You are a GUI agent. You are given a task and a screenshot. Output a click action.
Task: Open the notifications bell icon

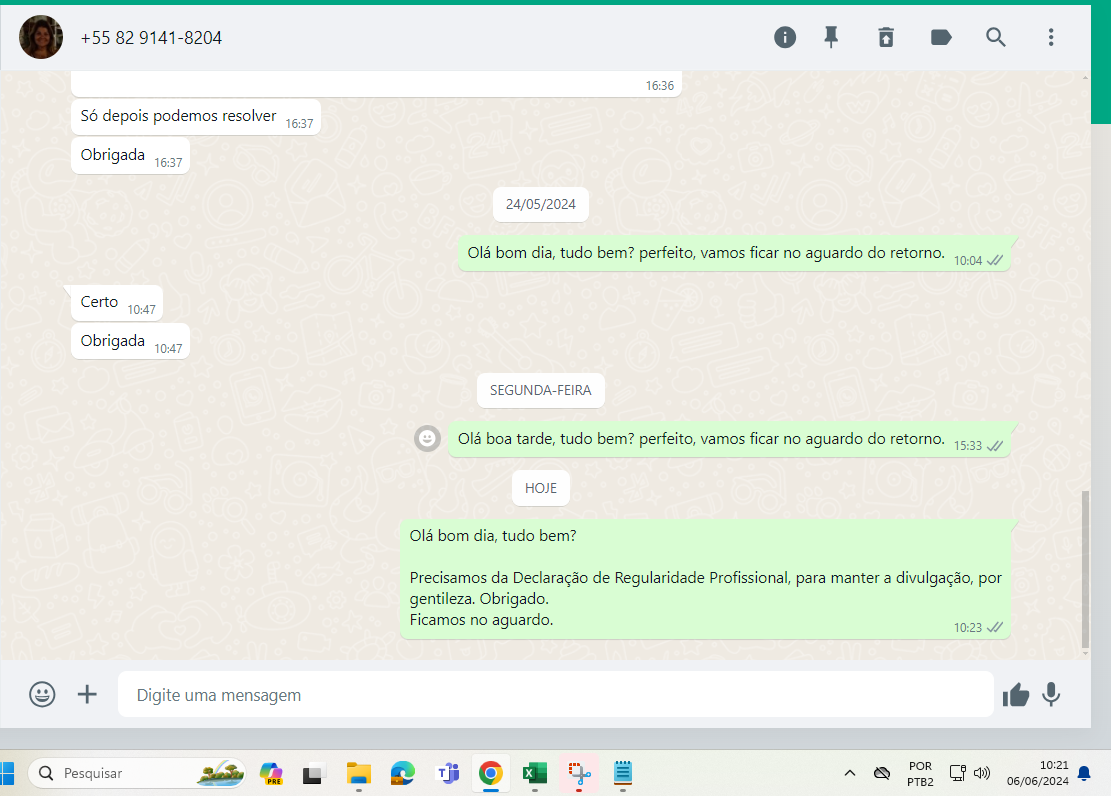tap(1084, 773)
